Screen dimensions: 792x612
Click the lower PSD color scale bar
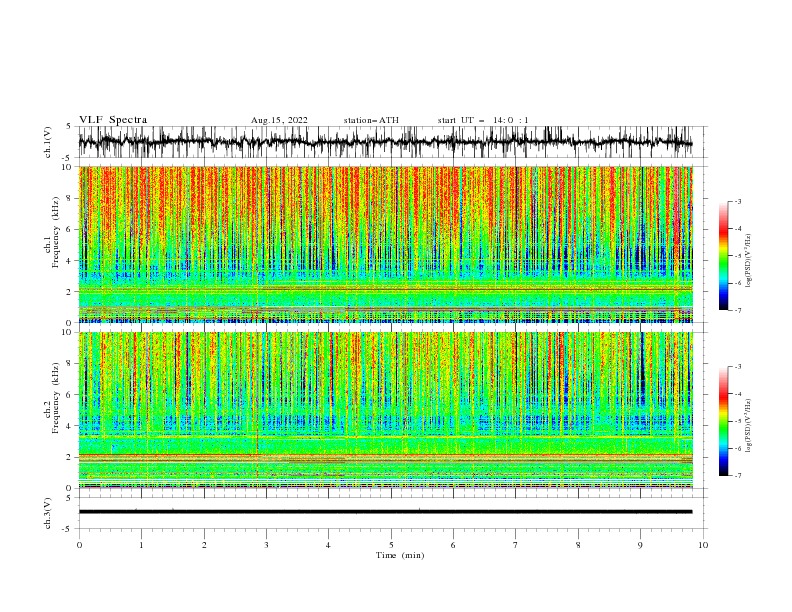(723, 421)
